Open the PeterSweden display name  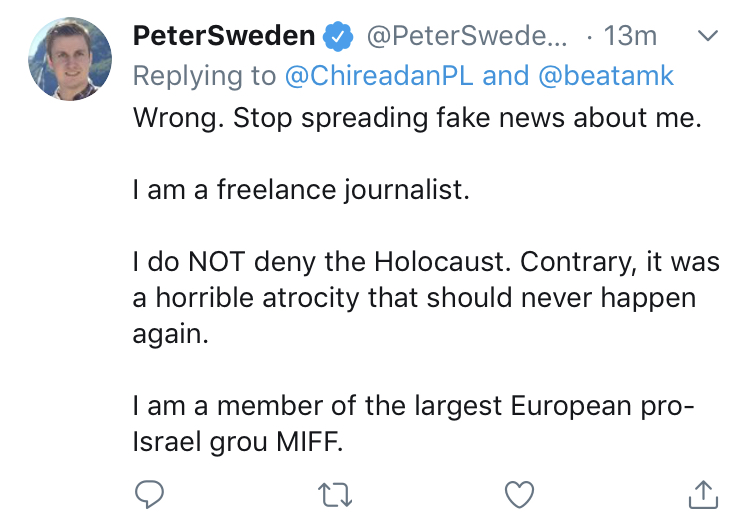[x=224, y=37]
